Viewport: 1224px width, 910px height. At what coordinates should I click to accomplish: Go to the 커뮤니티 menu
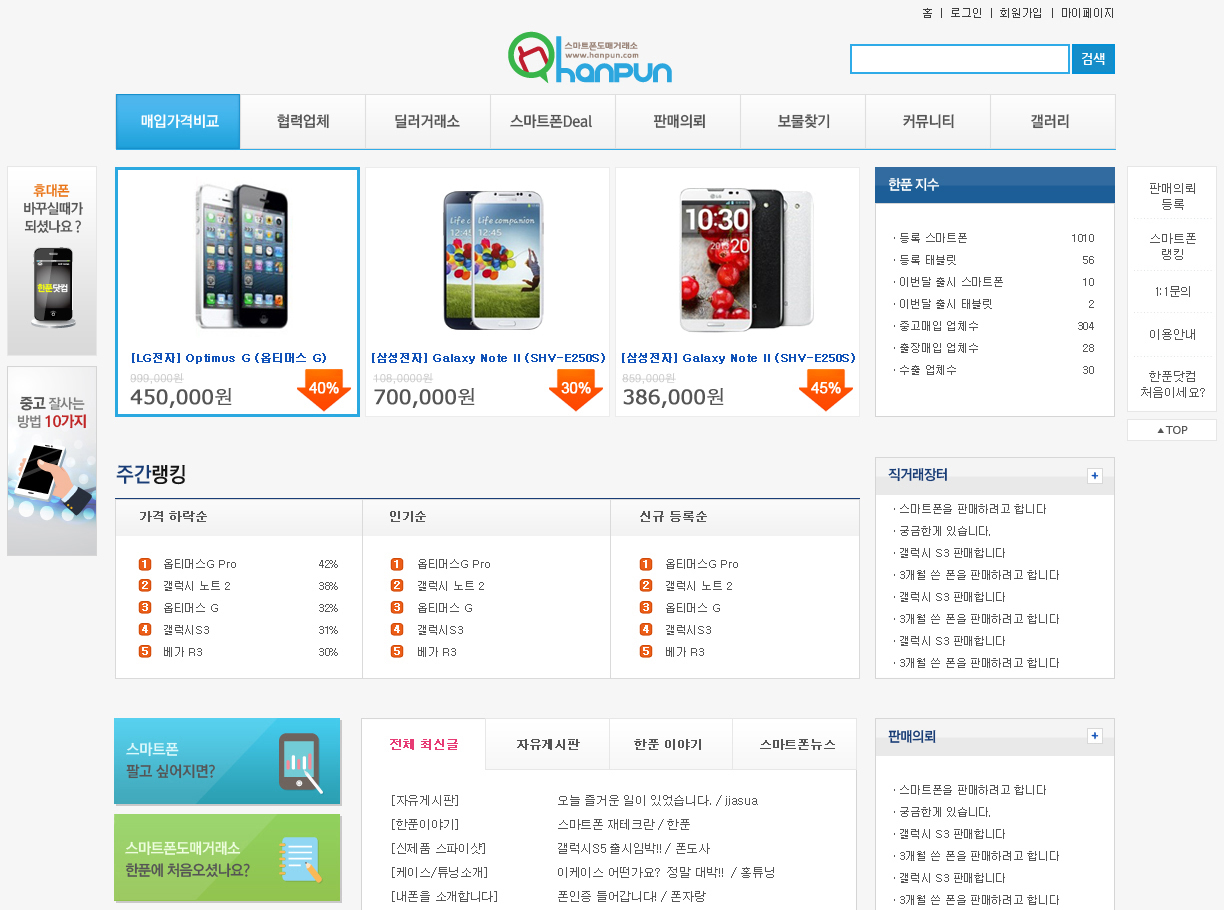928,121
